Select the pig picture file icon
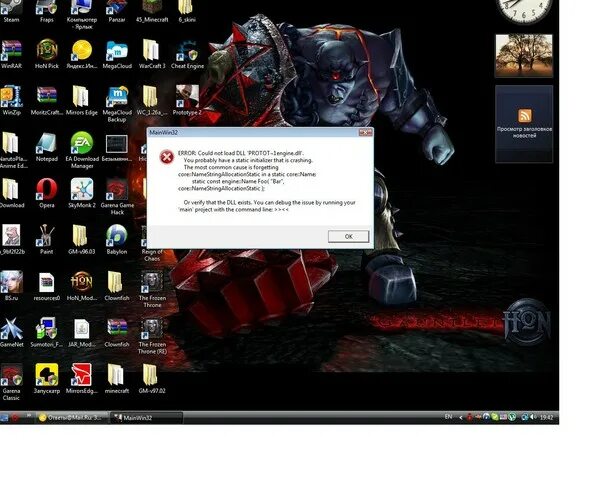Screen dimensions: 600x480 point(11,240)
